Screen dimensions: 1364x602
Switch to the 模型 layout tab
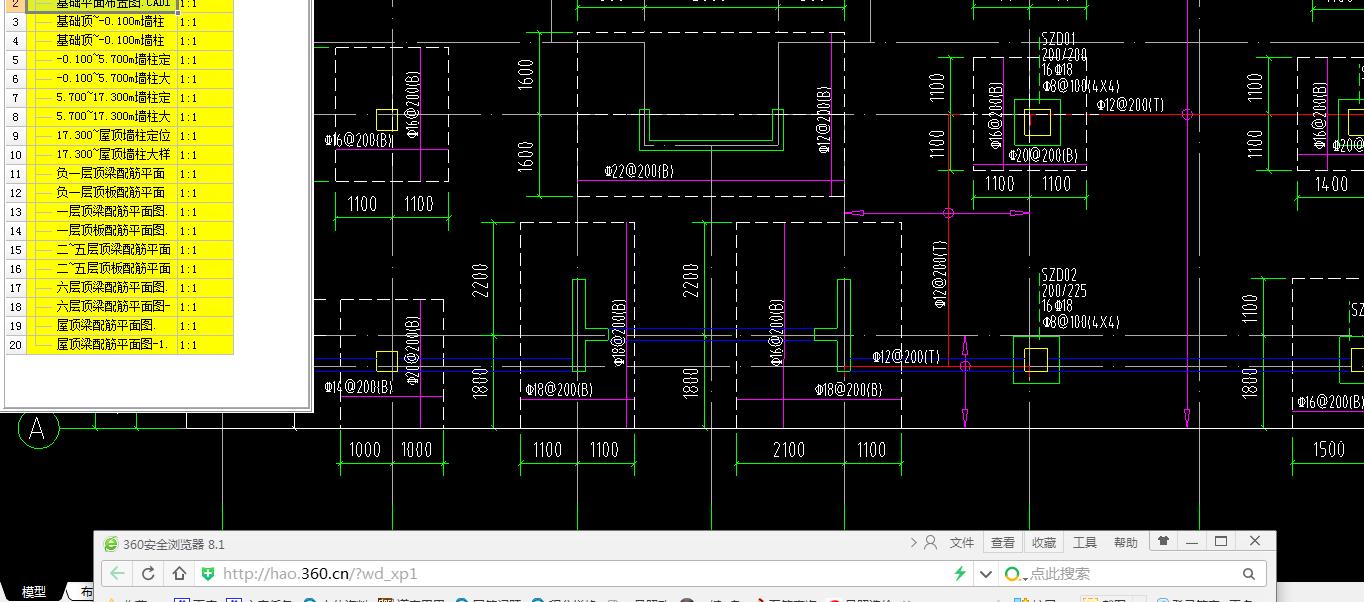(34, 592)
